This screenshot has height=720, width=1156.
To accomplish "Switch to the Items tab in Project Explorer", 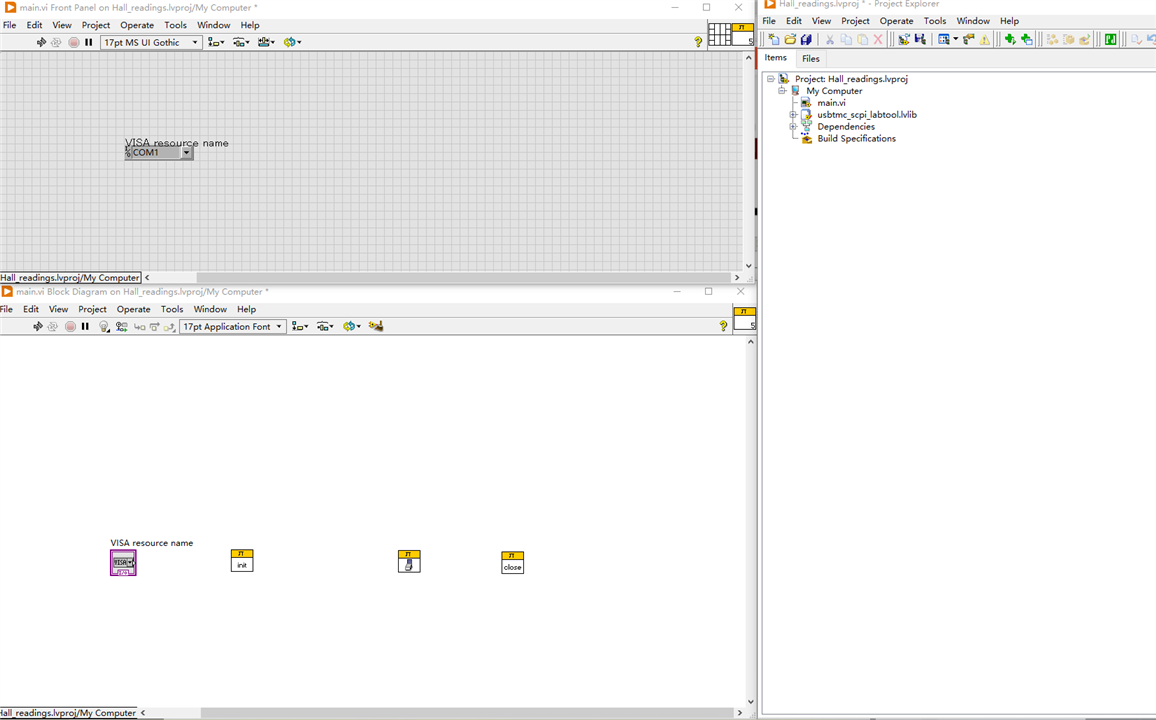I will tap(776, 57).
